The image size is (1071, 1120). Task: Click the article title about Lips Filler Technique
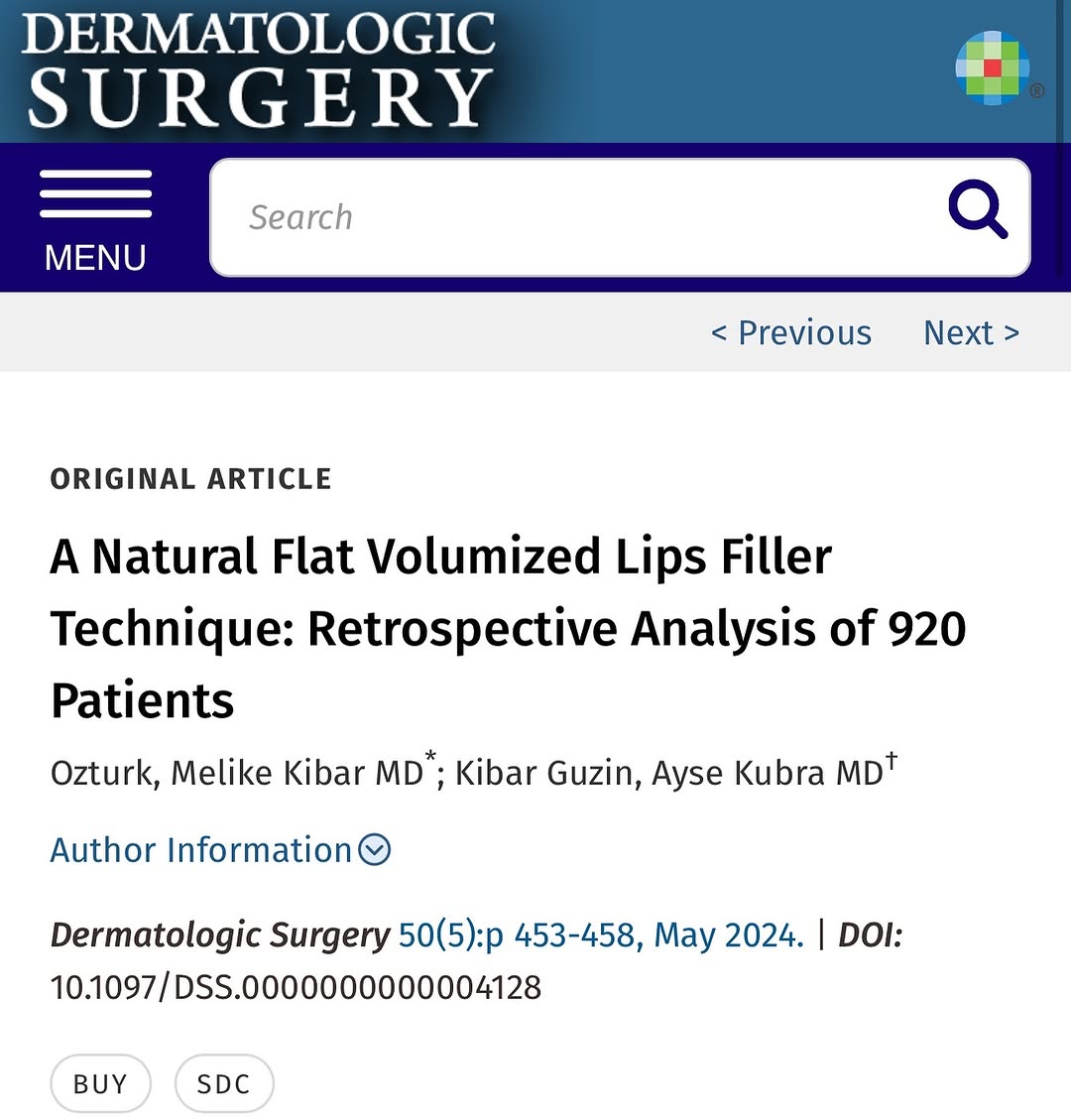coord(508,628)
